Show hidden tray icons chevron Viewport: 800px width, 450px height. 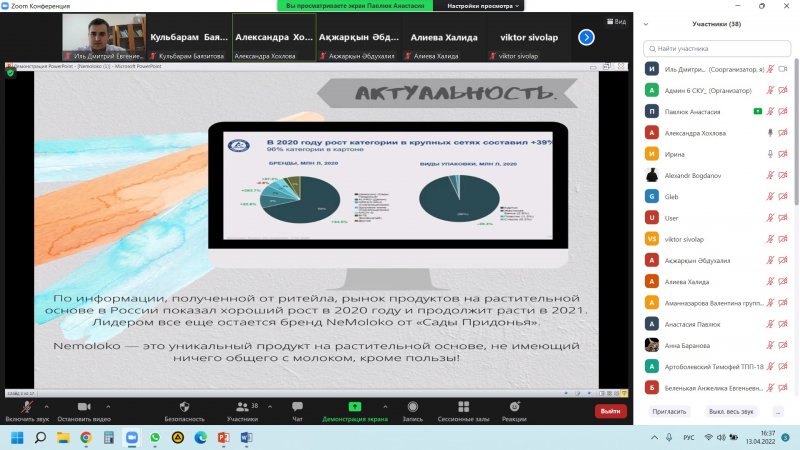(654, 438)
